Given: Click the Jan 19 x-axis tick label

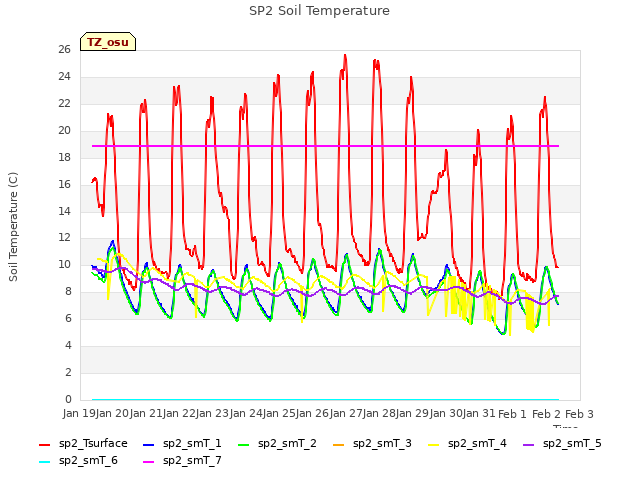Looking at the screenshot, I should tap(78, 414).
